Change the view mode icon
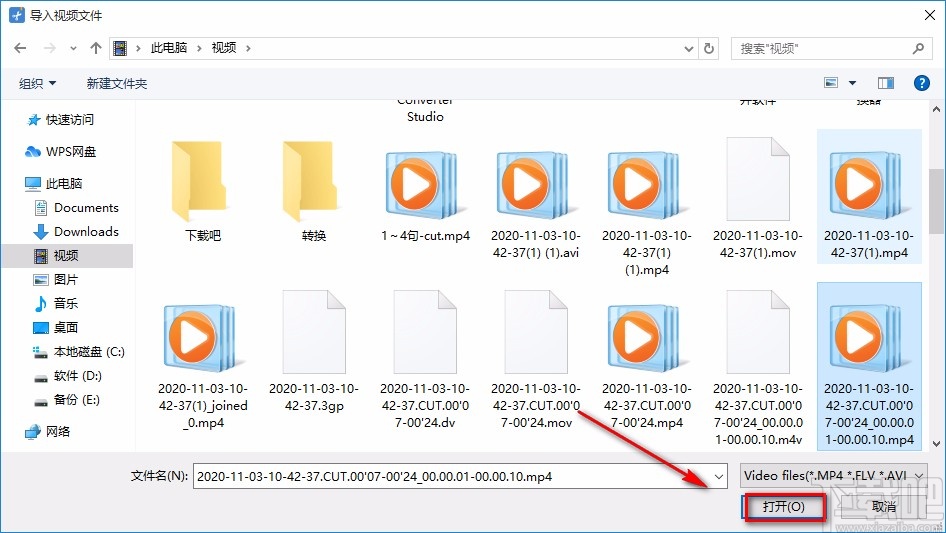 pos(831,83)
